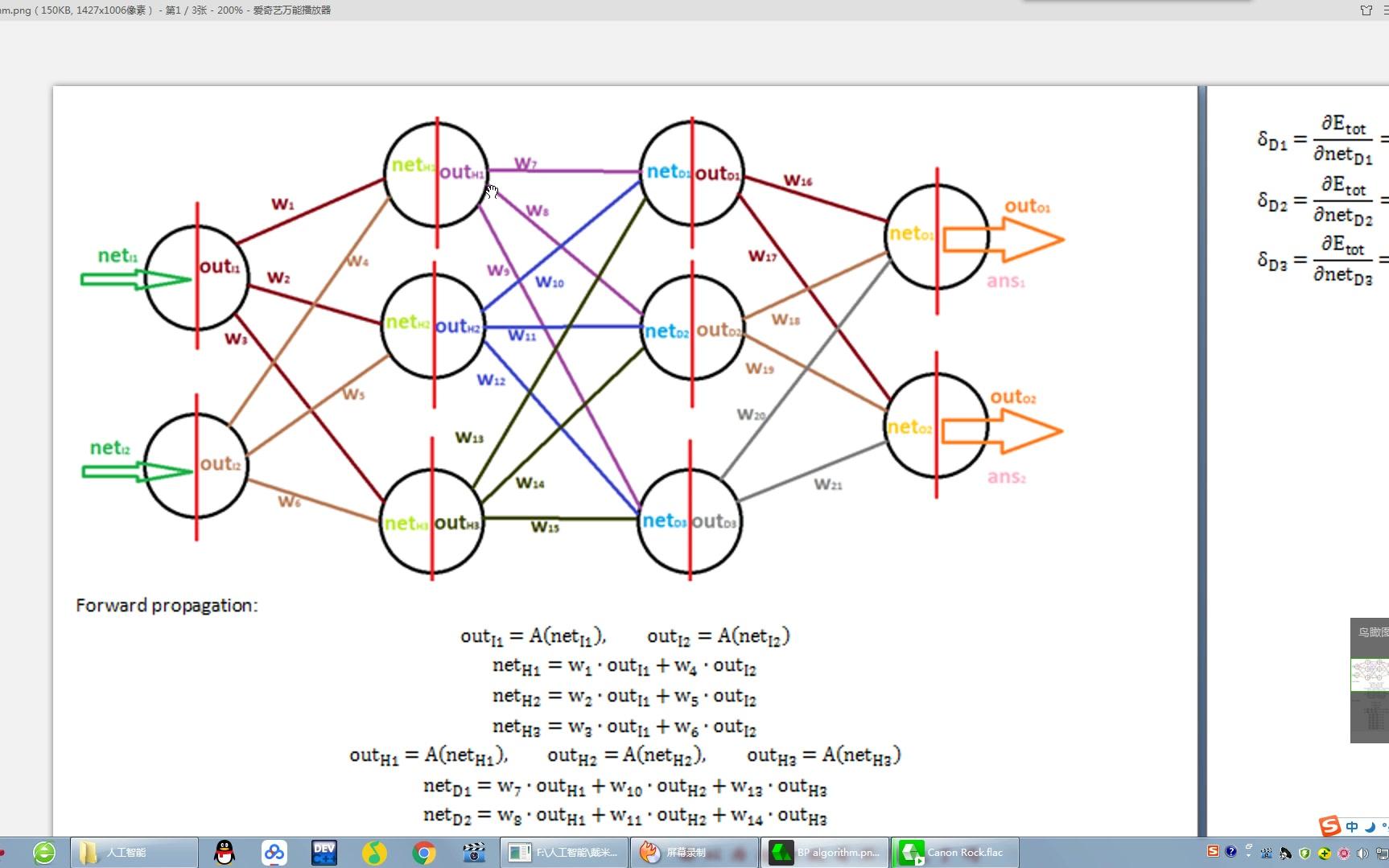Image resolution: width=1389 pixels, height=868 pixels.
Task: Switch to Canon Rock.flac player taskbar button
Action: click(954, 853)
